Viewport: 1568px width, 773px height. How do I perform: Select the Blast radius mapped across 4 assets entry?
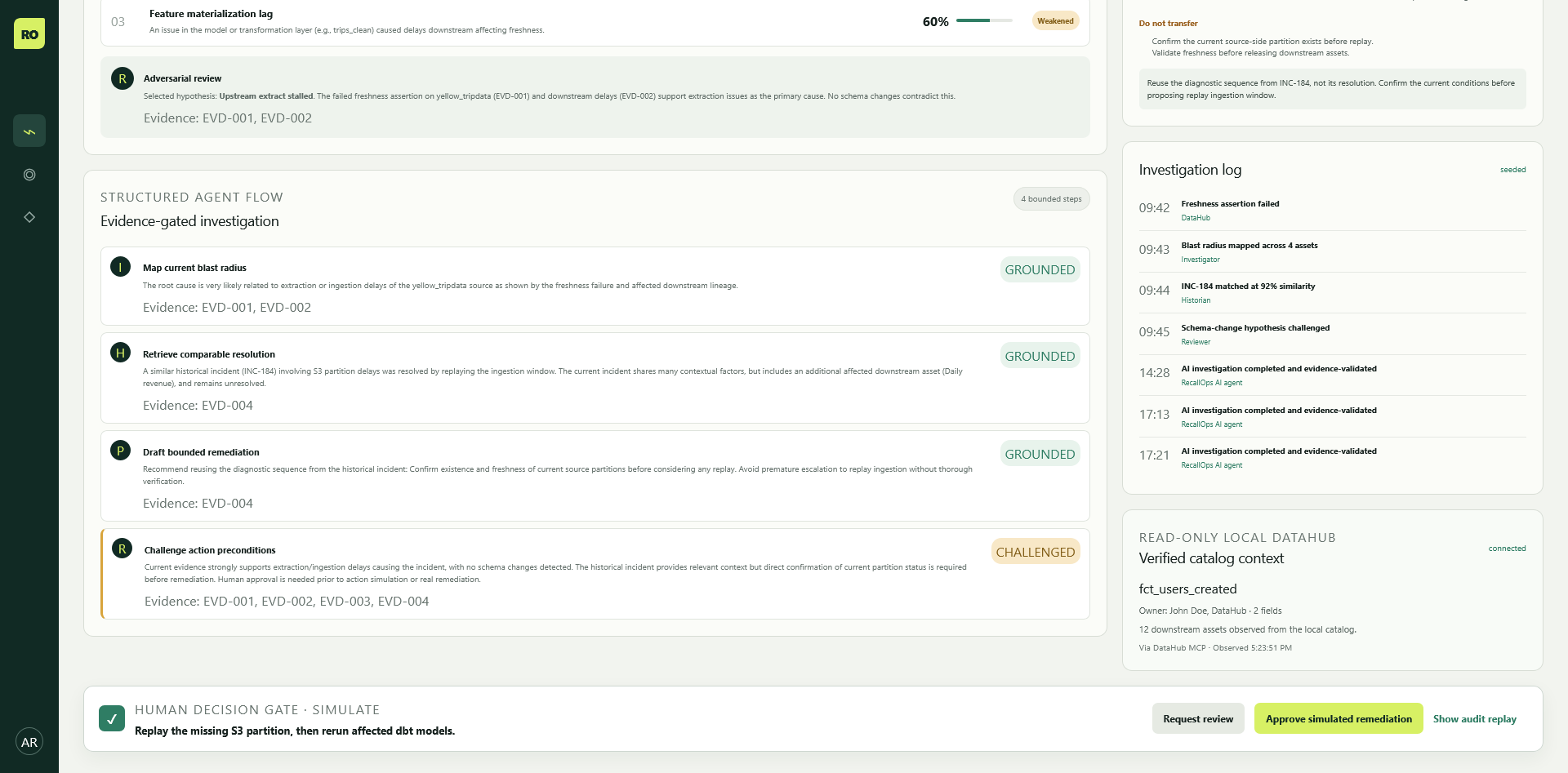click(x=1332, y=251)
